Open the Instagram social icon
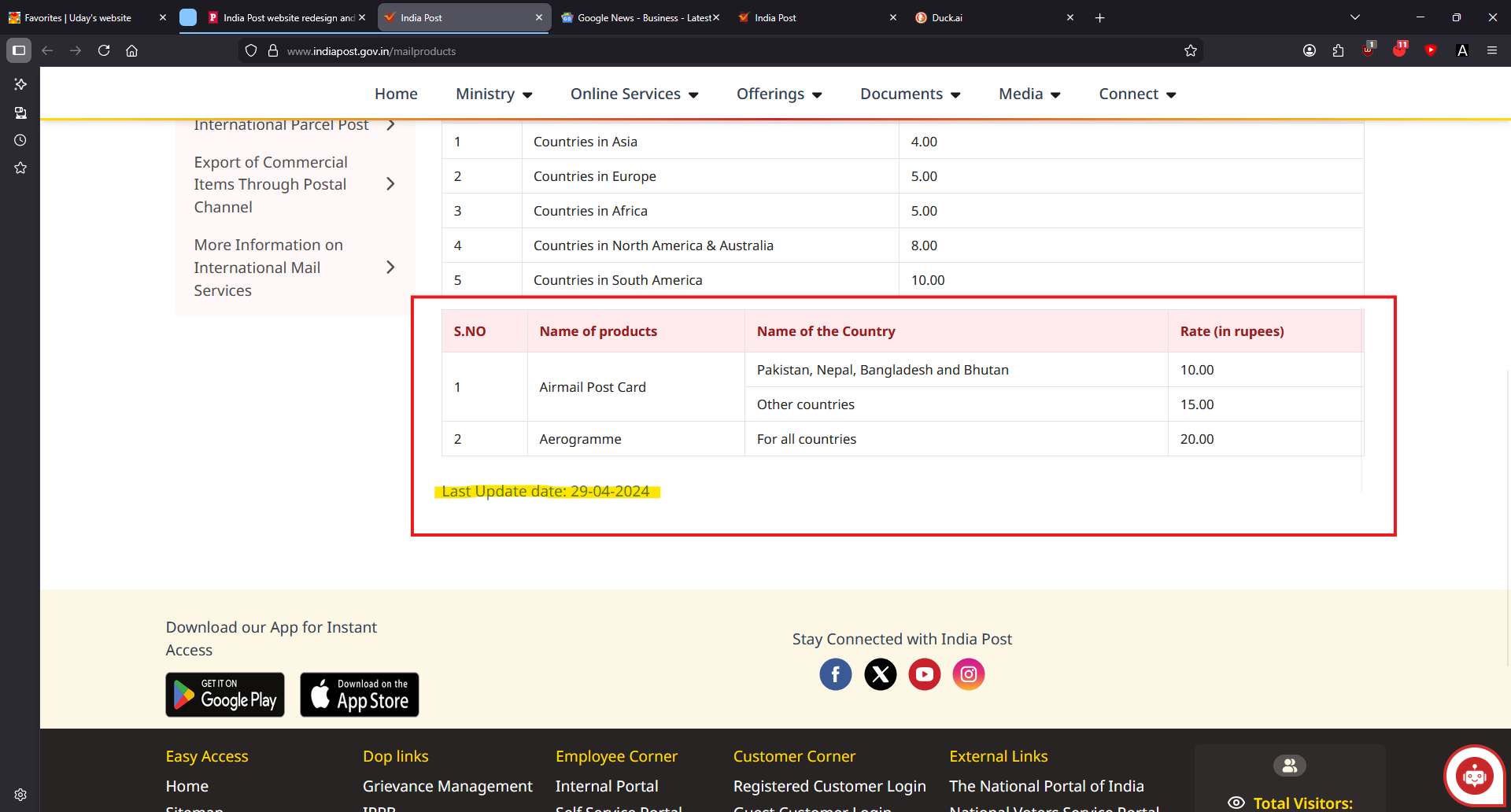Image resolution: width=1511 pixels, height=812 pixels. point(968,674)
